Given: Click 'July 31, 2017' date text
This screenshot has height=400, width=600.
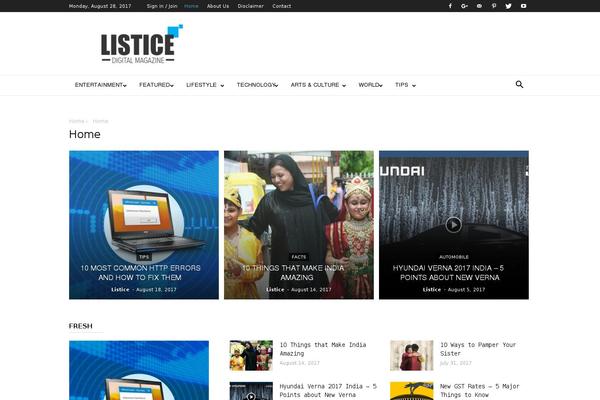Looking at the screenshot, I should tap(456, 363).
